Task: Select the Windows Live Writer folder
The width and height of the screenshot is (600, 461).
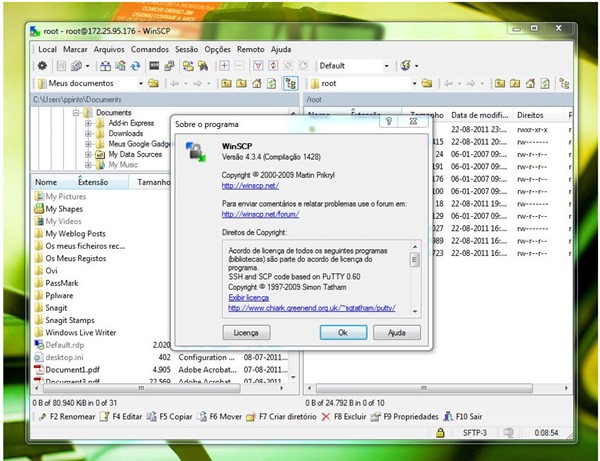Action: pos(81,332)
